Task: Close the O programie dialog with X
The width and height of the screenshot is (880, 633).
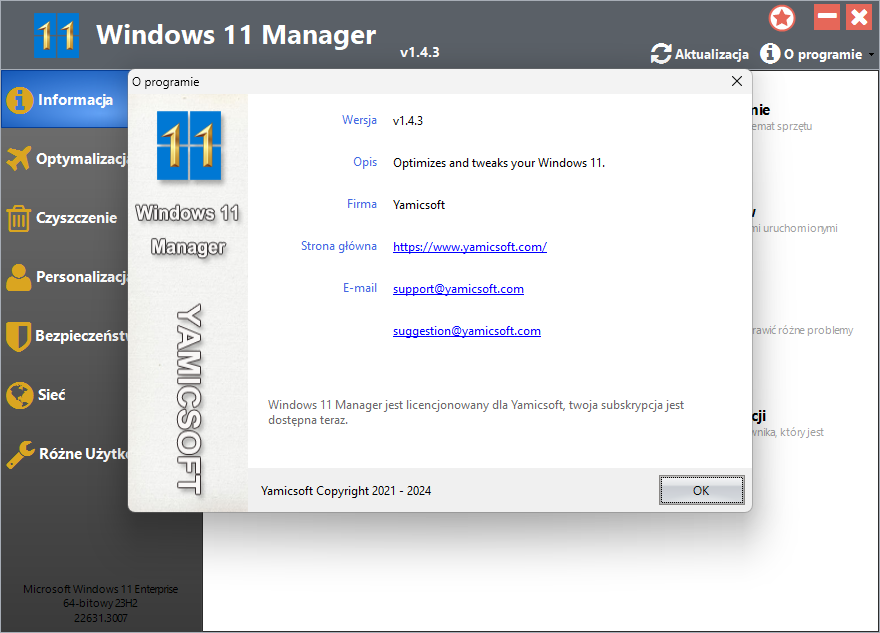Action: 737,81
